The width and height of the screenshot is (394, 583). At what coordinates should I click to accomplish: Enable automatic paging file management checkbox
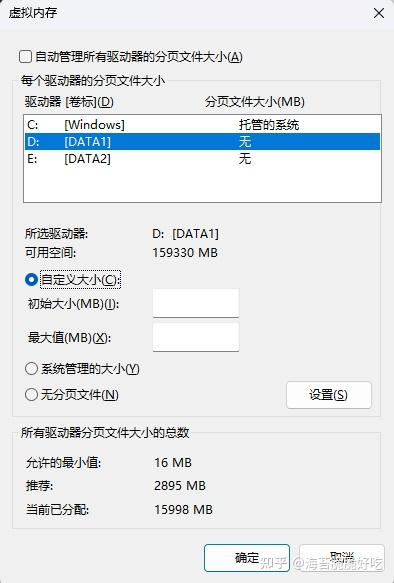point(25,57)
